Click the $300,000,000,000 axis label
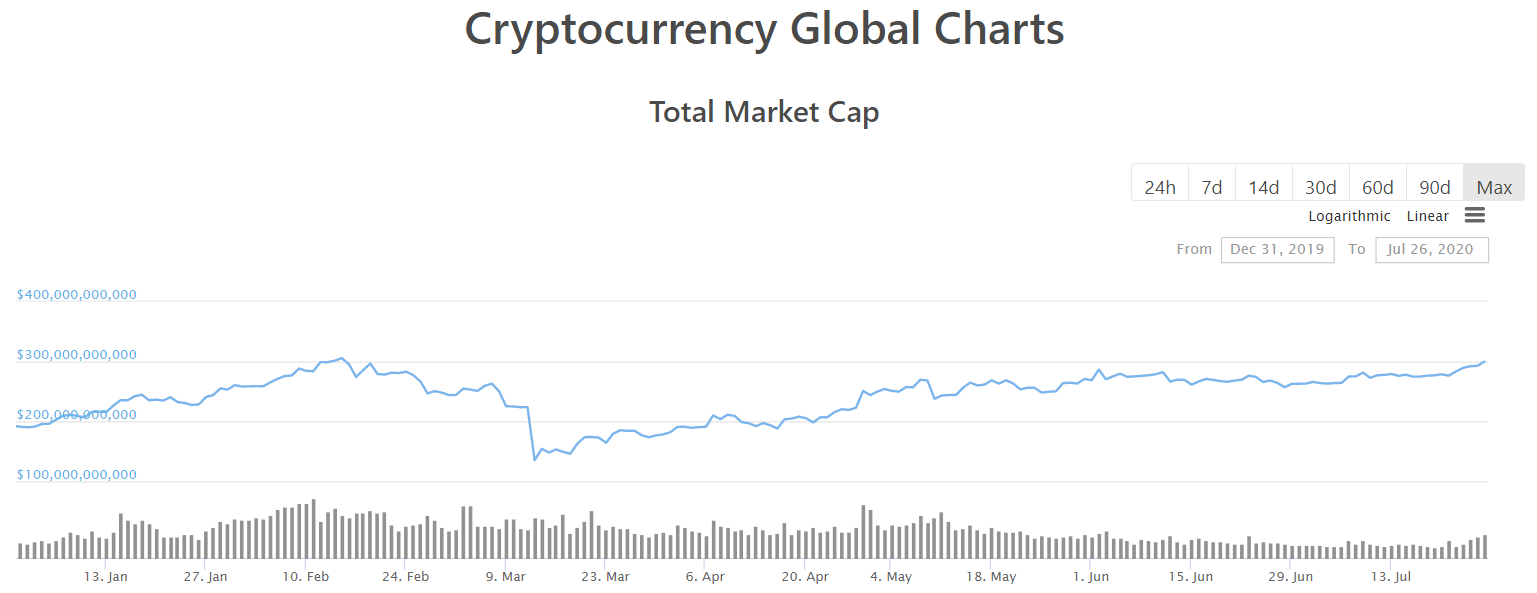 pyautogui.click(x=77, y=355)
